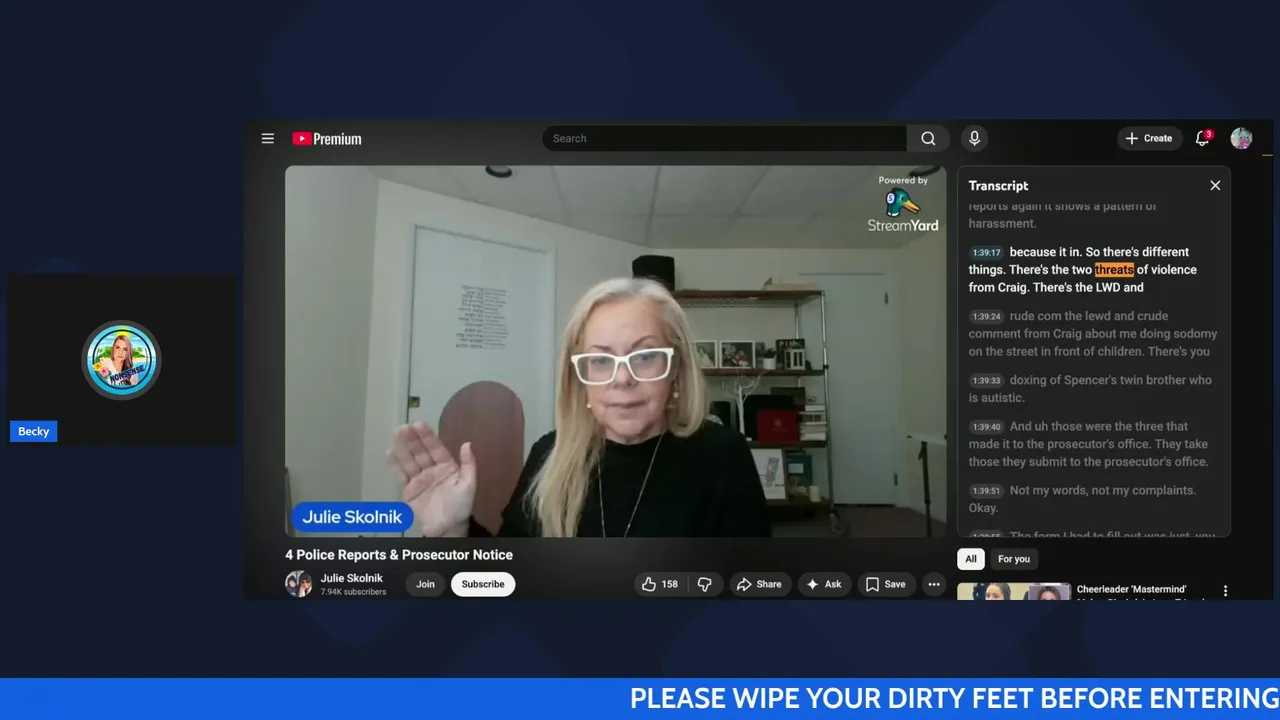The height and width of the screenshot is (720, 1280).
Task: Click the StreamYard logo overlay
Action: [903, 204]
